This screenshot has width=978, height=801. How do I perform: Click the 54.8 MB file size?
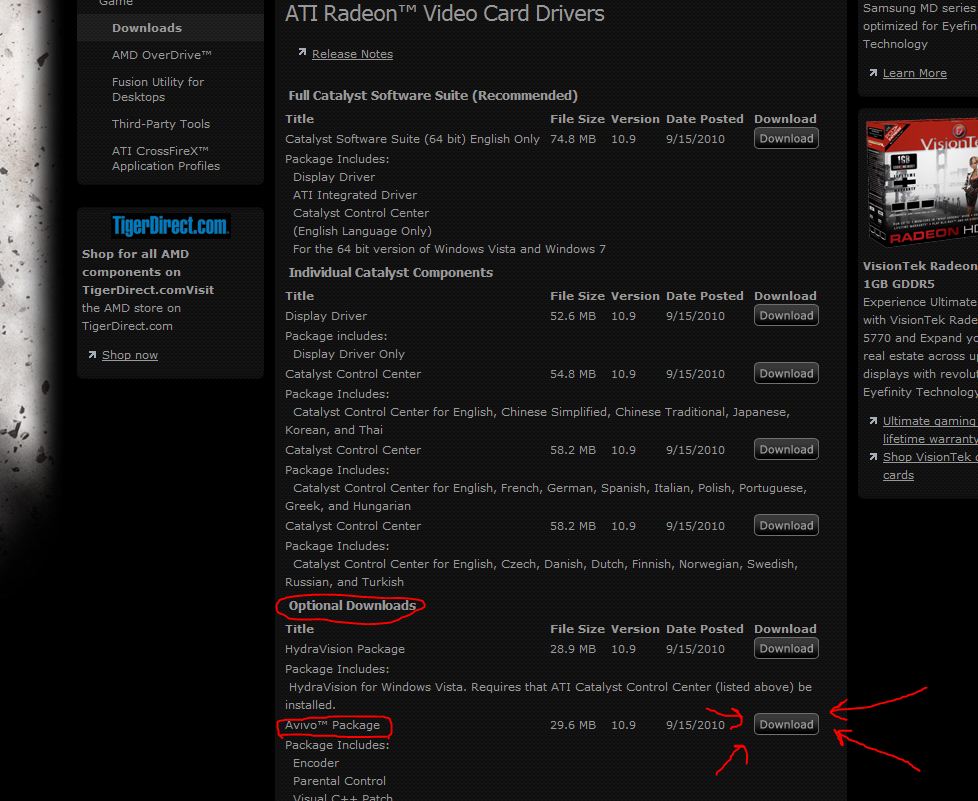click(x=573, y=374)
